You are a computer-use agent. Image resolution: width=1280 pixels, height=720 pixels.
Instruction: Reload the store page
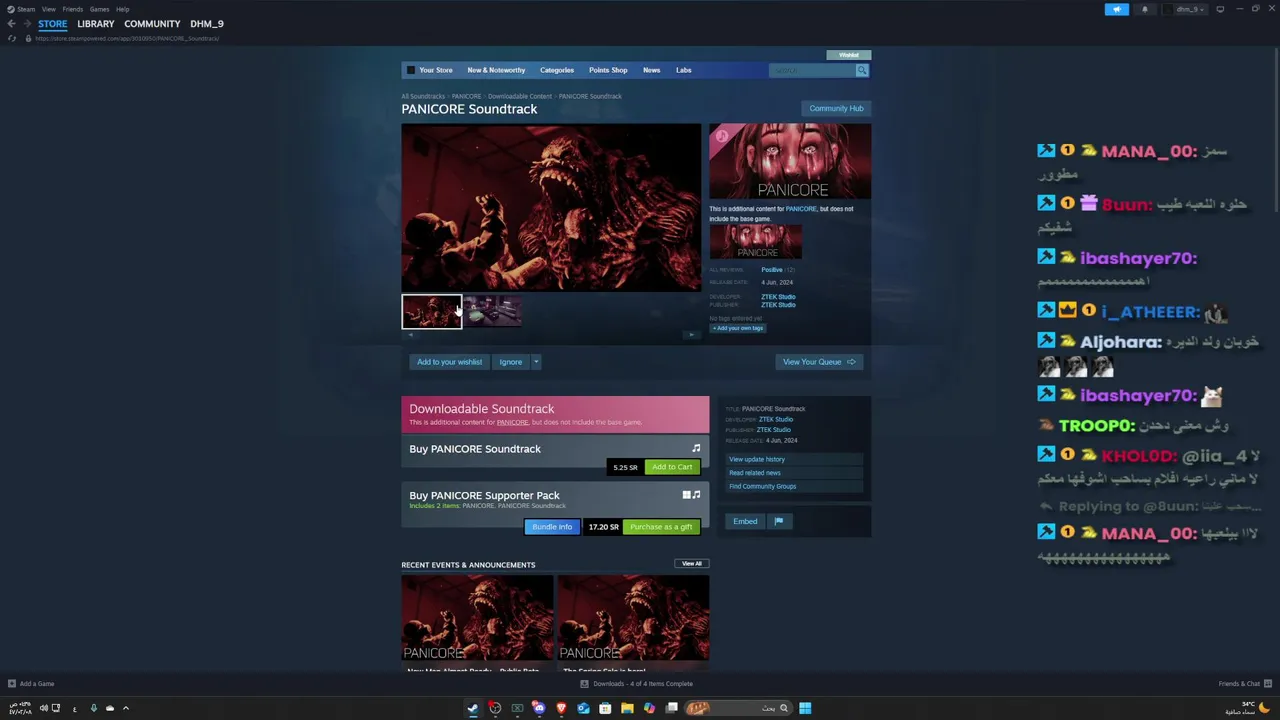(12, 38)
